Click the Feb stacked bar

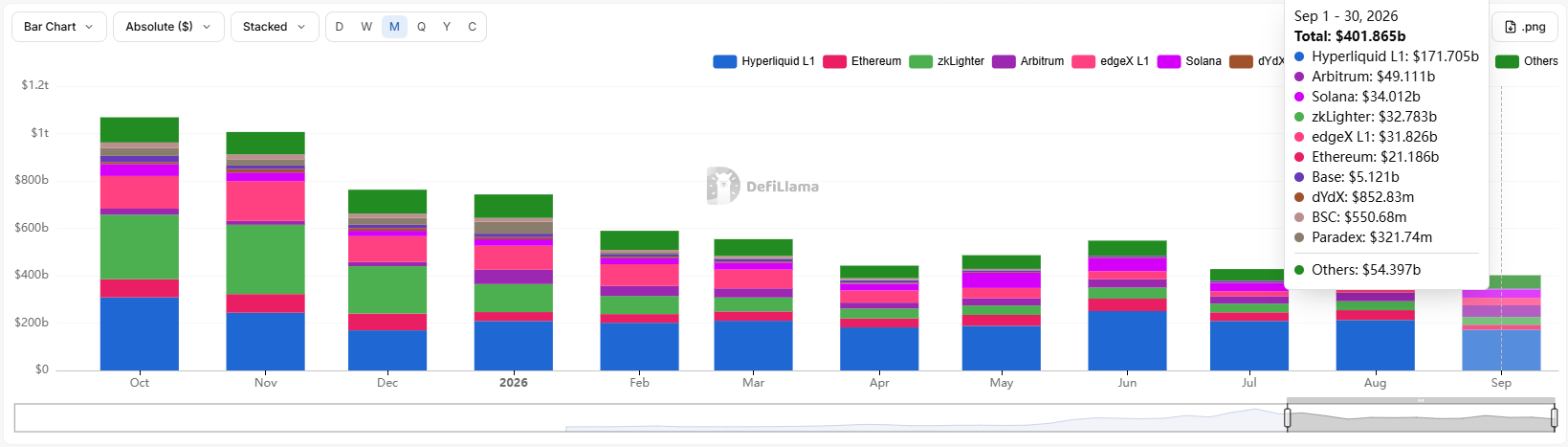640,301
